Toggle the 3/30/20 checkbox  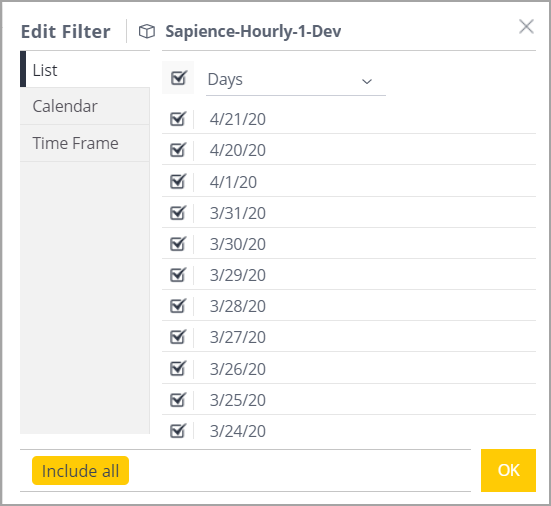pyautogui.click(x=178, y=243)
